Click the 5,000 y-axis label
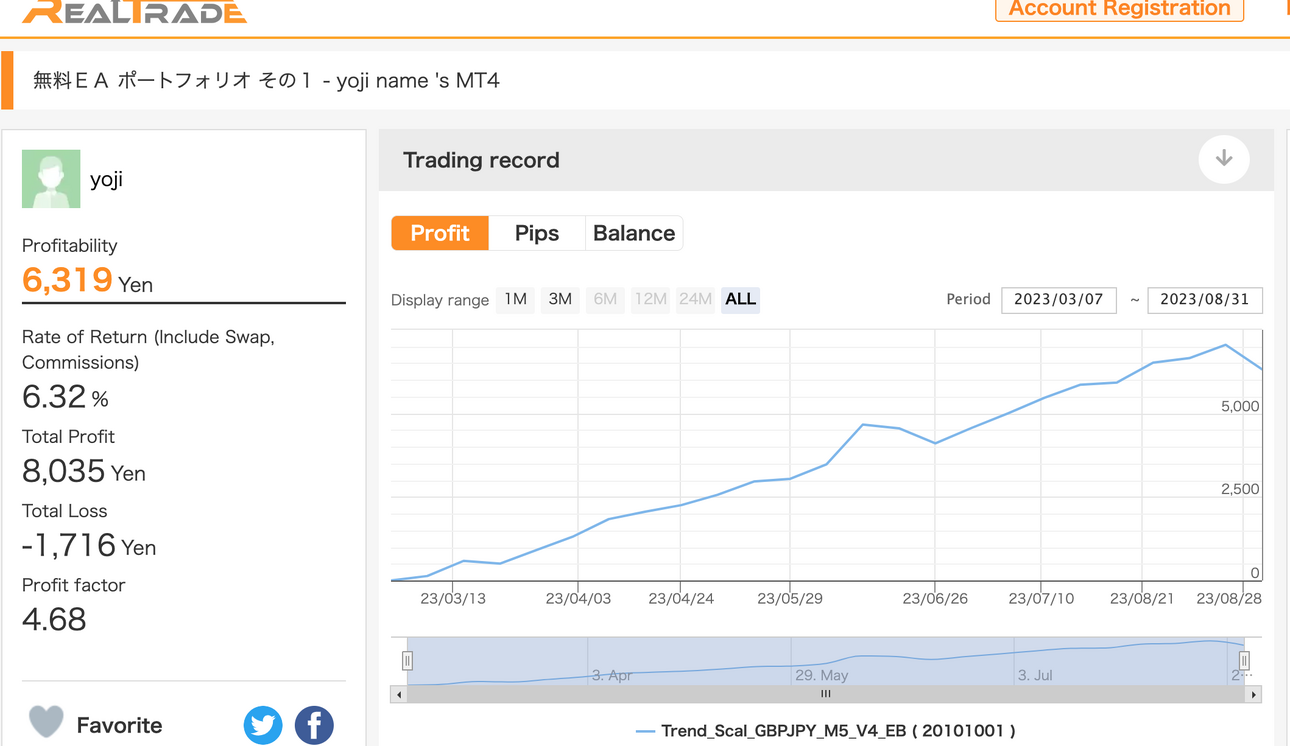1290x746 pixels. pos(1240,406)
